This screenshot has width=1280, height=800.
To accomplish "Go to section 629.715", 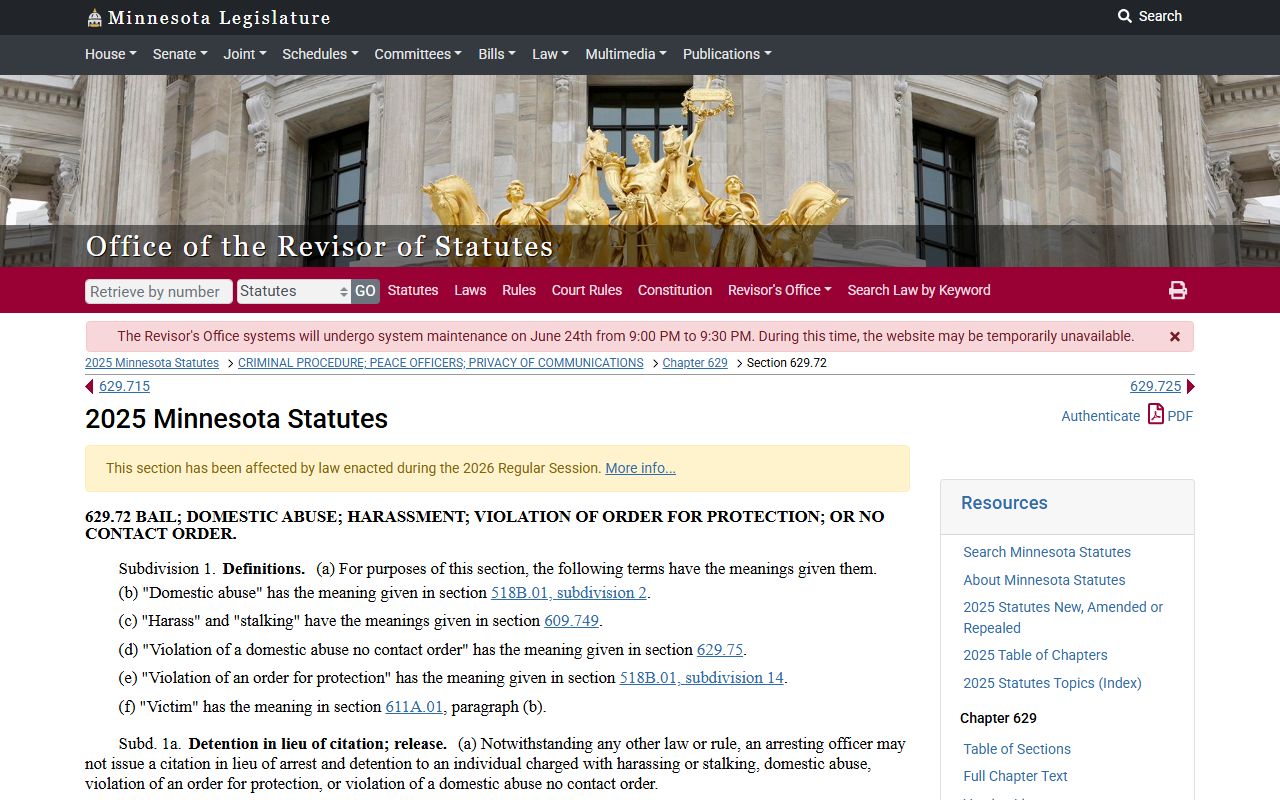I will click(x=124, y=387).
